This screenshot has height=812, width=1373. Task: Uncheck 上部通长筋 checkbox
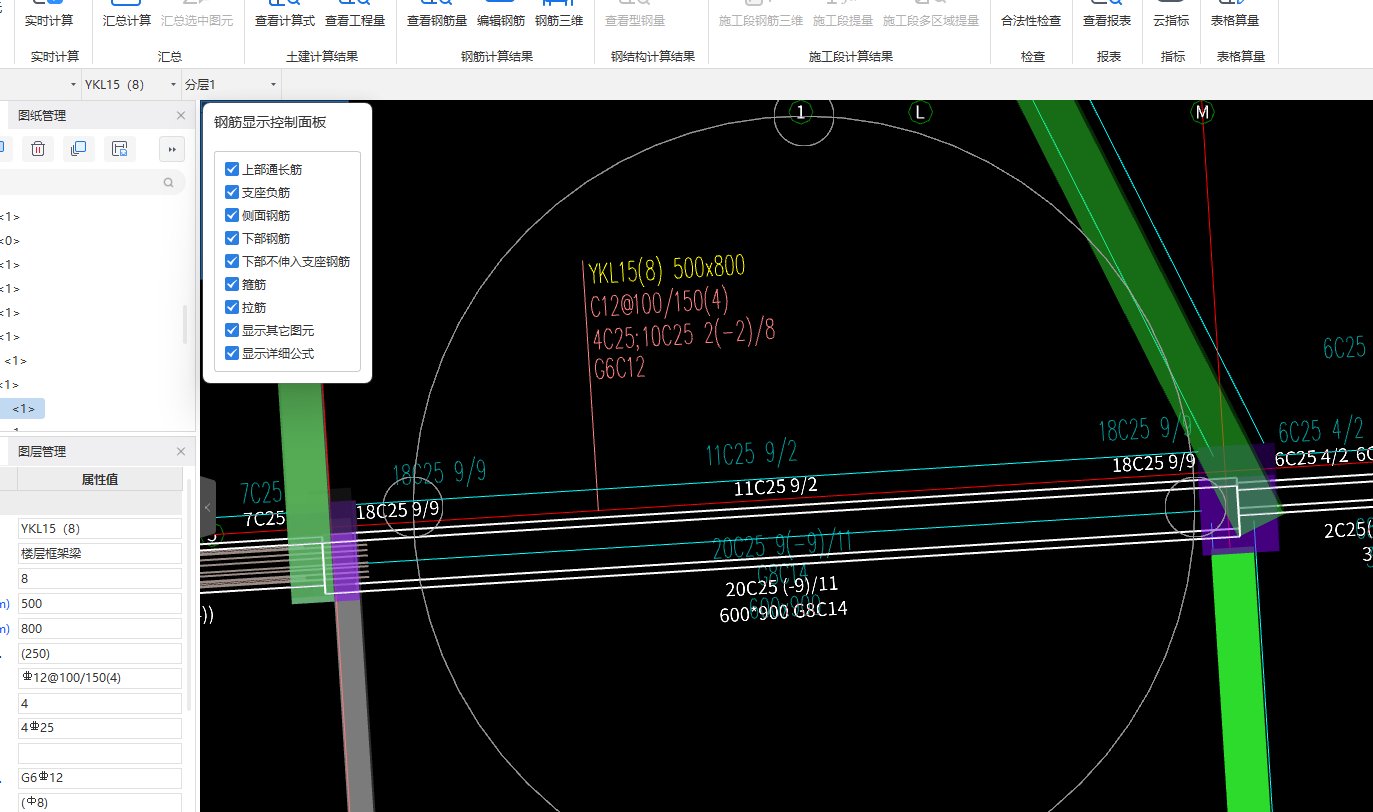point(232,169)
